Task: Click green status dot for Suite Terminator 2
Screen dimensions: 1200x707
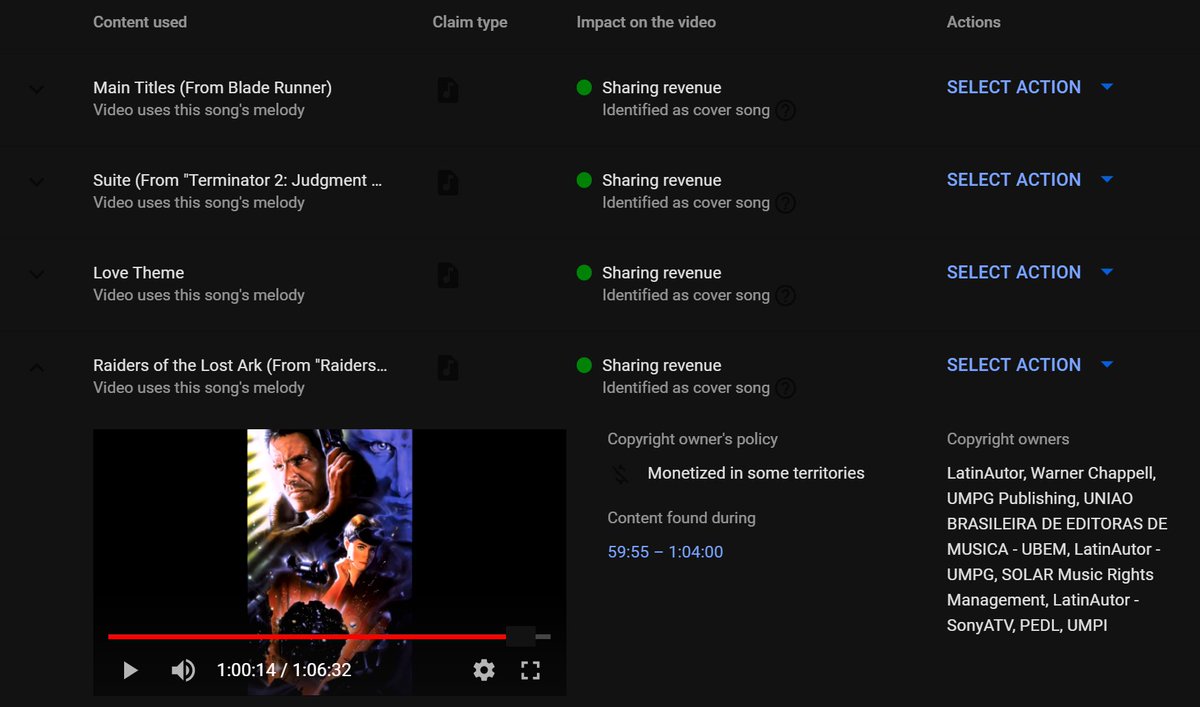Action: click(x=585, y=180)
